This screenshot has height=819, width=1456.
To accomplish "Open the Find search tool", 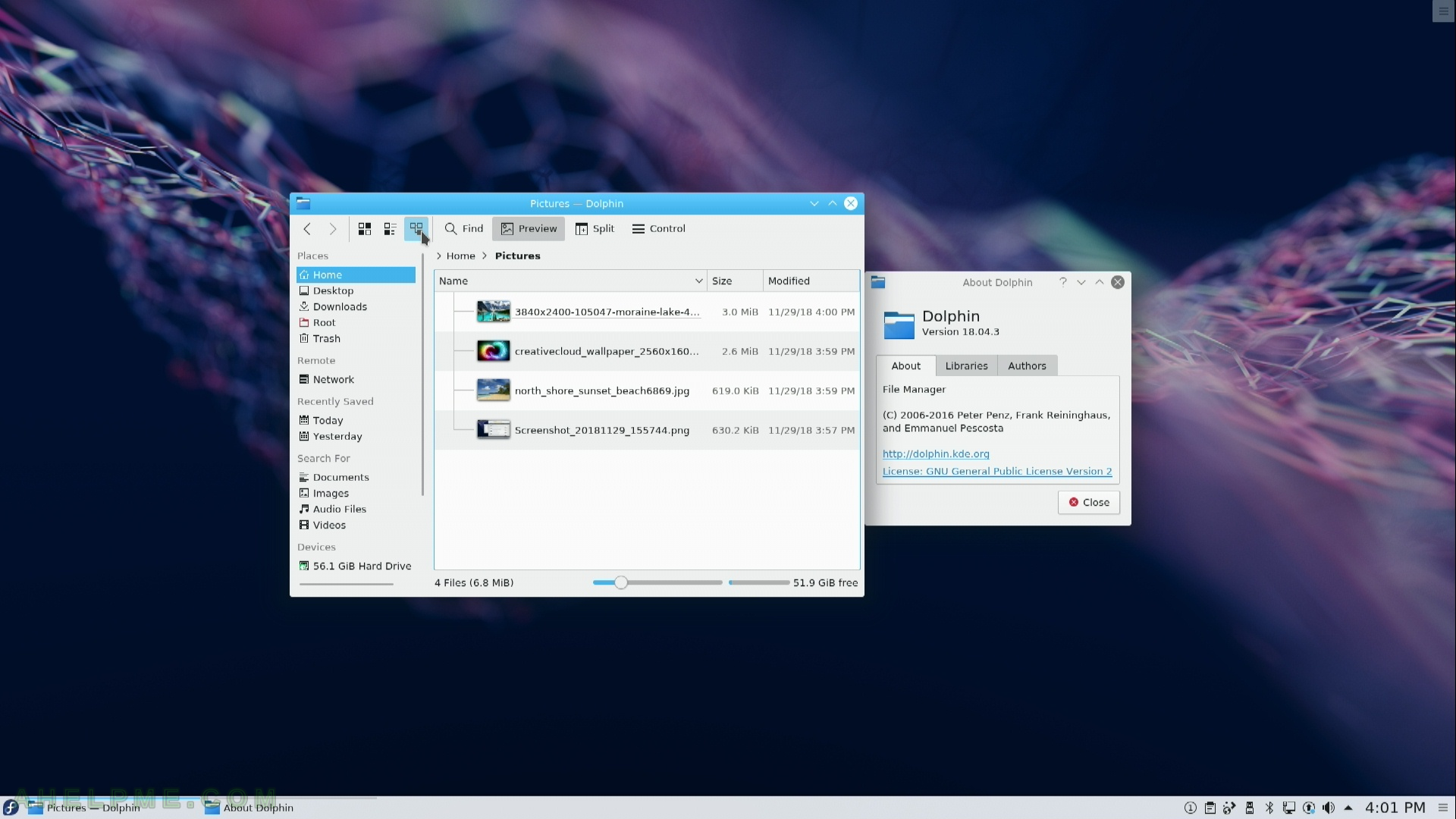I will point(463,228).
